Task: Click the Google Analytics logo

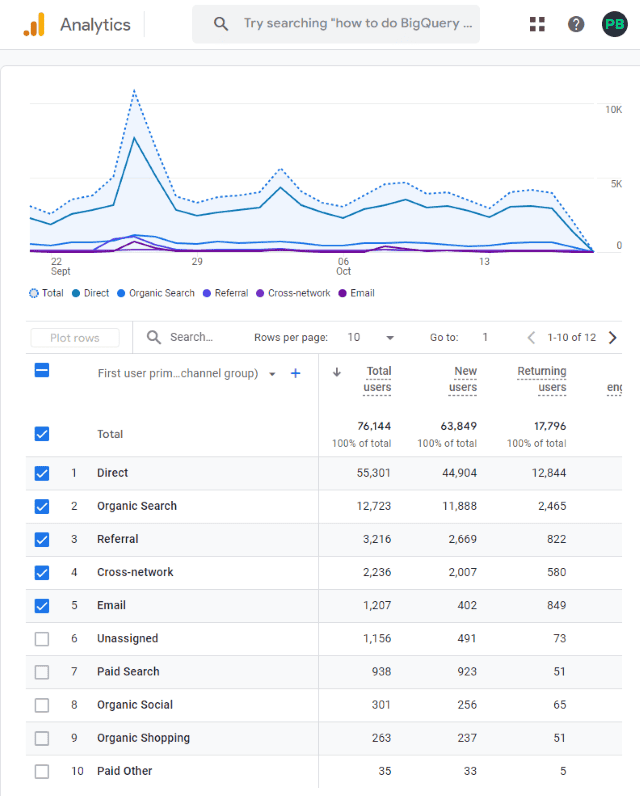Action: click(x=34, y=24)
